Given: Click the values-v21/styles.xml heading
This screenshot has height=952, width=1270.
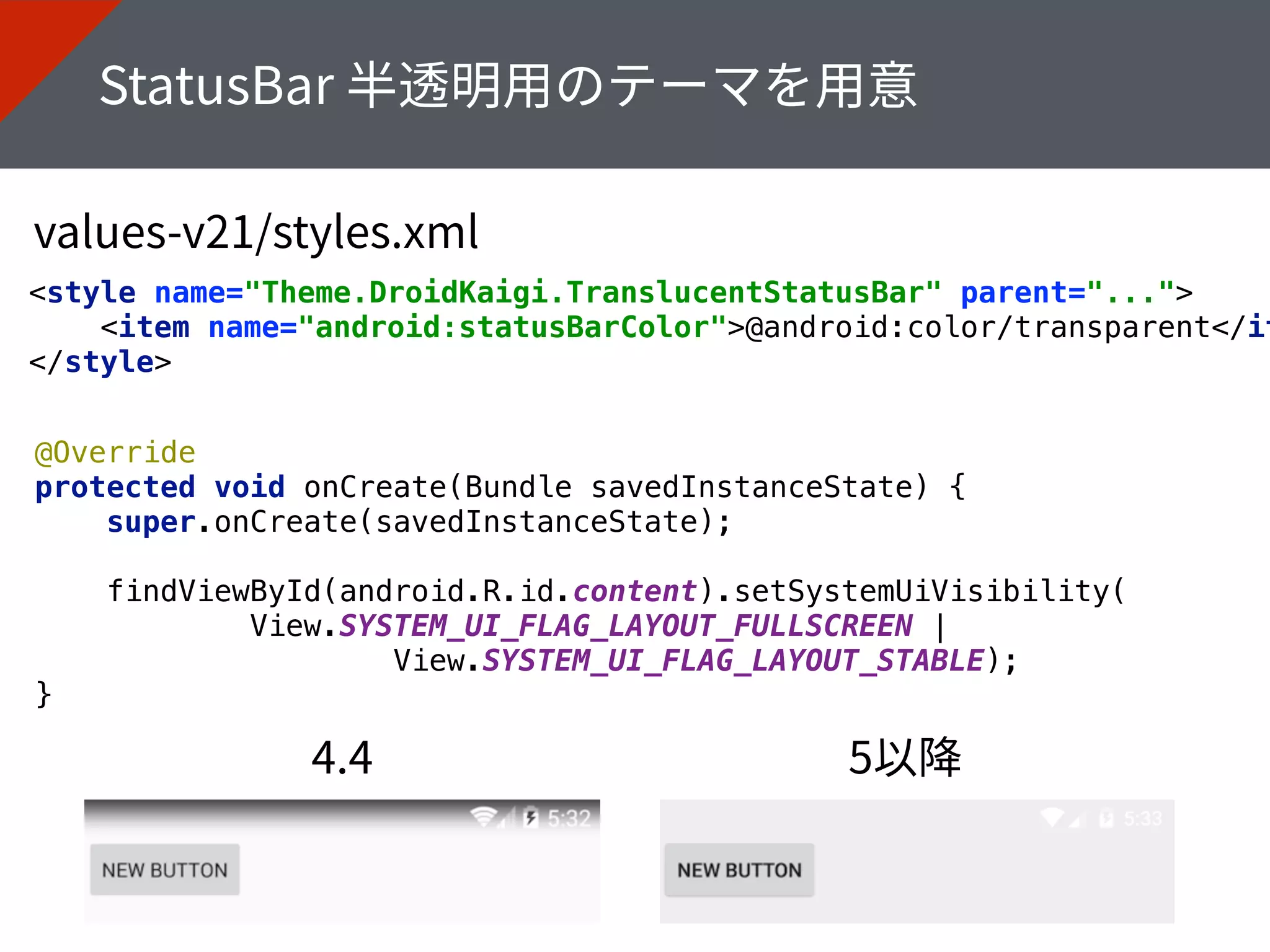Looking at the screenshot, I should tap(256, 232).
